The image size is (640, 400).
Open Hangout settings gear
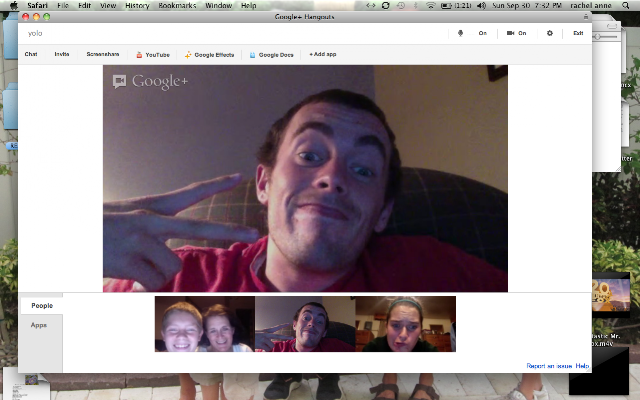tap(550, 33)
